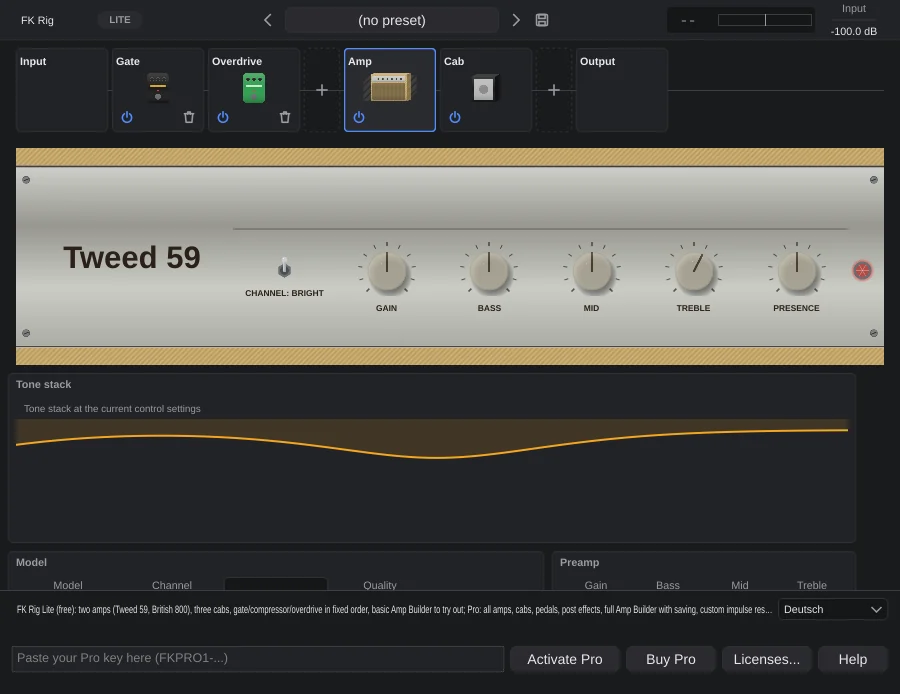The image size is (900, 694).
Task: Click the input level meter bar
Action: pos(765,20)
